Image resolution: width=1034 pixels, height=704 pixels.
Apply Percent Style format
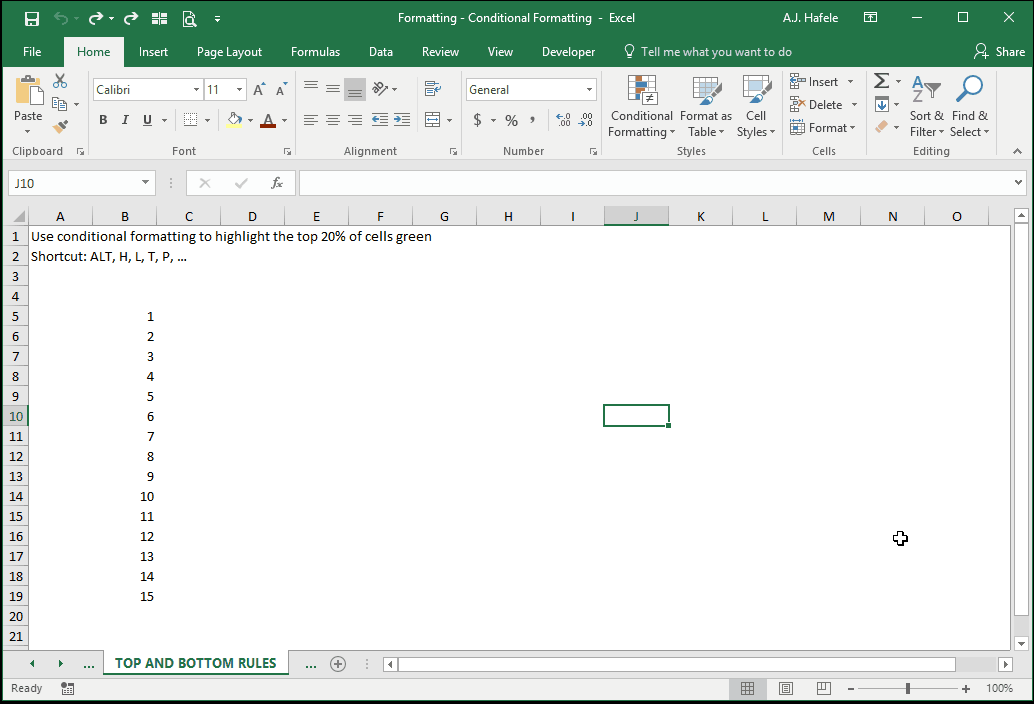point(511,121)
